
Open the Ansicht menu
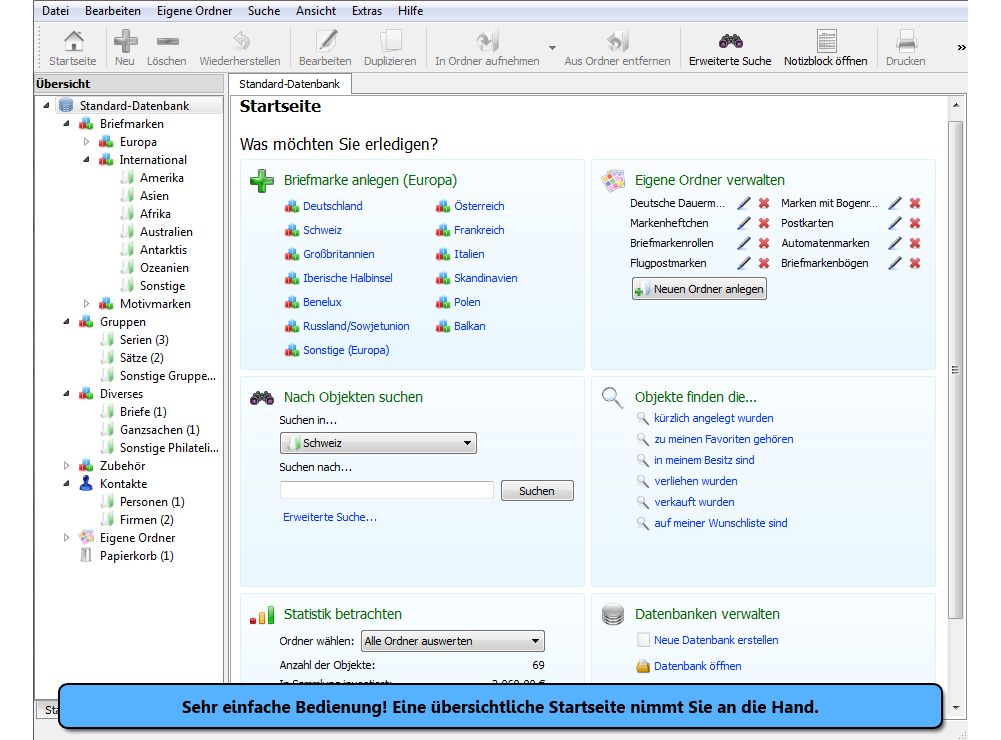pos(316,11)
